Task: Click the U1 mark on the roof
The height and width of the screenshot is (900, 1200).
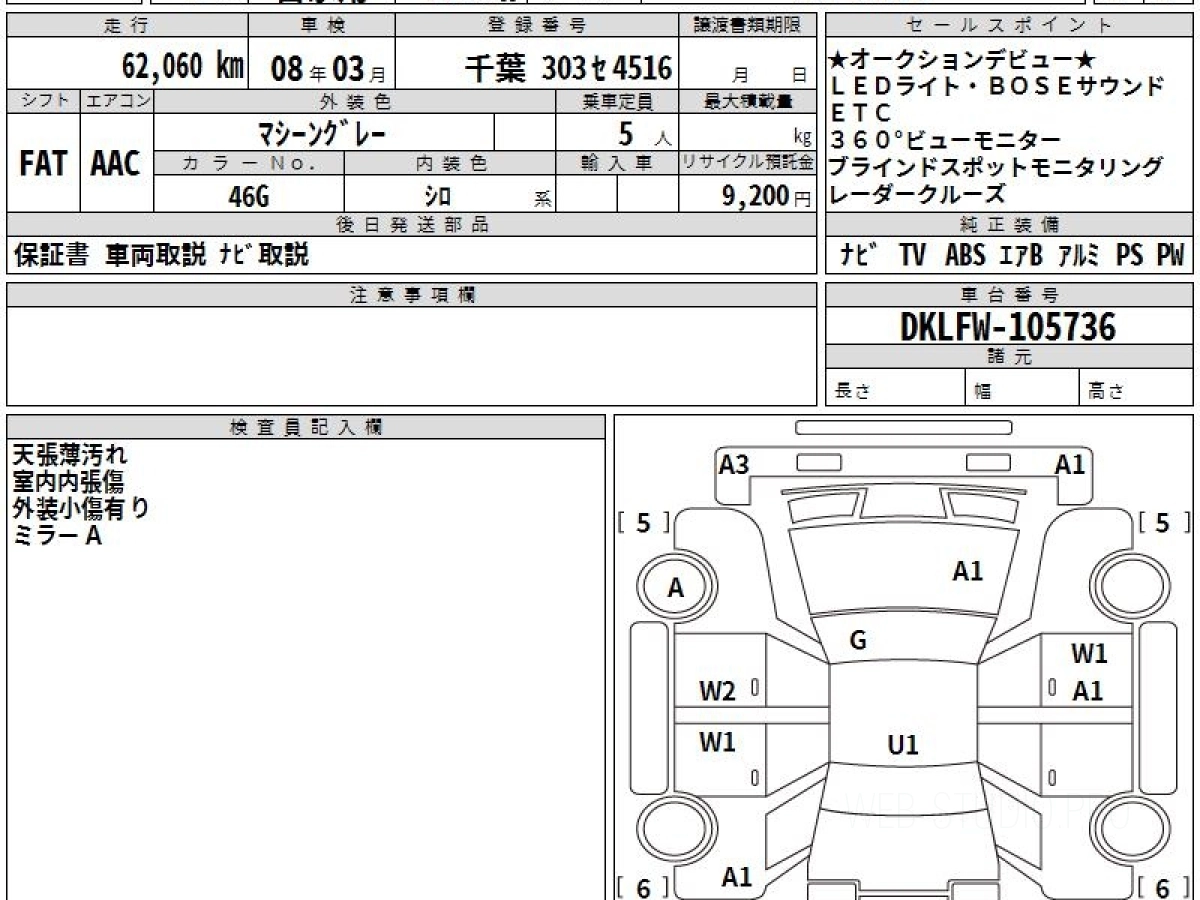Action: tap(902, 745)
